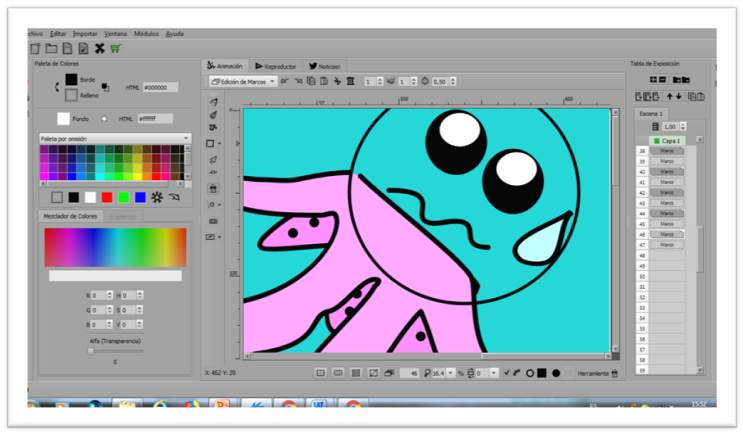Open the Edición de Marcos dropdown
743x434 pixels.
243,81
